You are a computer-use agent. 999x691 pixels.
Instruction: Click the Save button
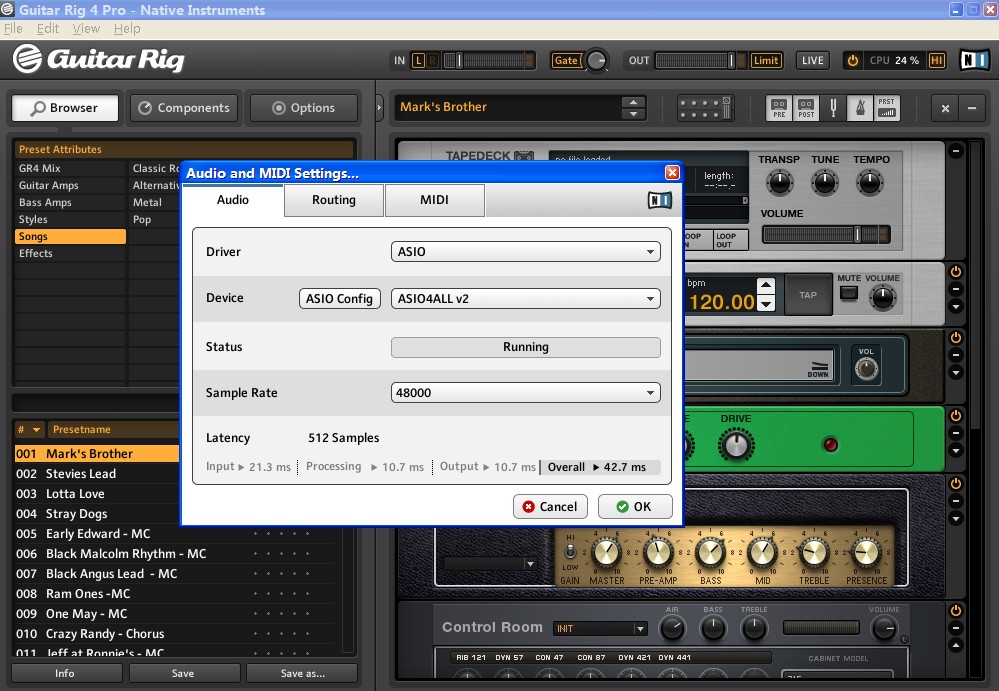coord(183,673)
